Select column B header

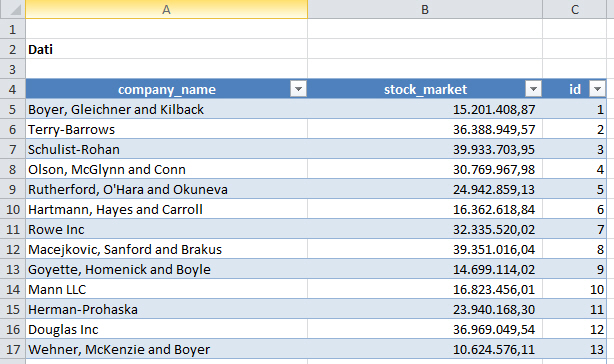click(425, 9)
